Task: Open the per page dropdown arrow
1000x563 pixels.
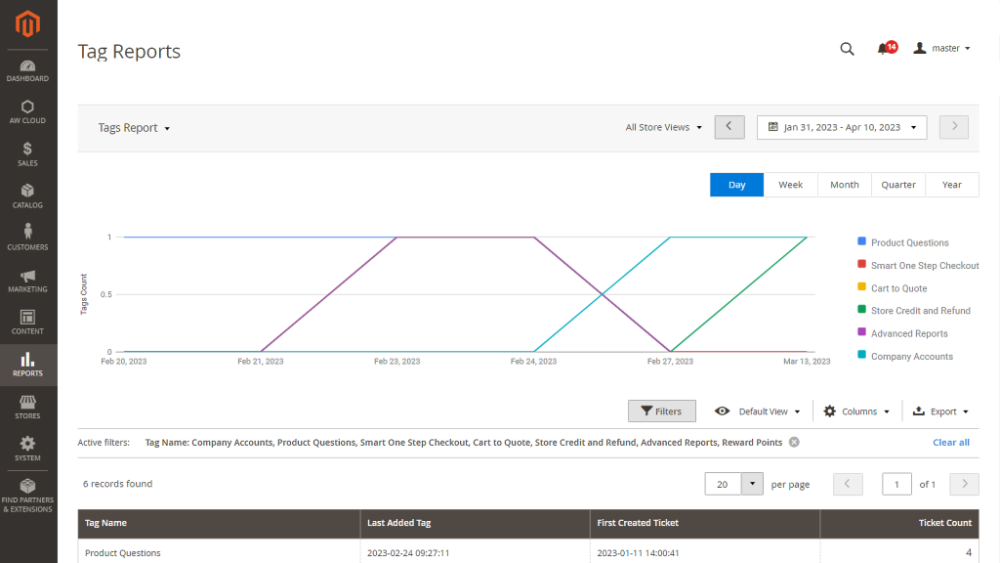Action: point(752,484)
